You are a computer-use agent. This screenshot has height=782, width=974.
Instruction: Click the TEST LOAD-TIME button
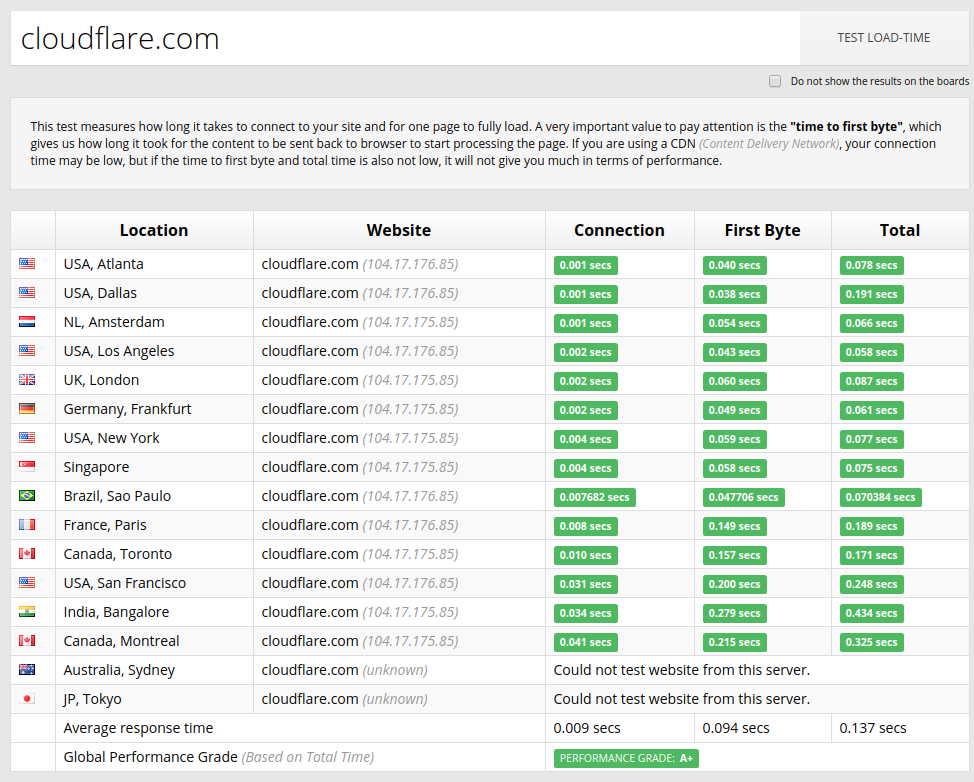884,37
